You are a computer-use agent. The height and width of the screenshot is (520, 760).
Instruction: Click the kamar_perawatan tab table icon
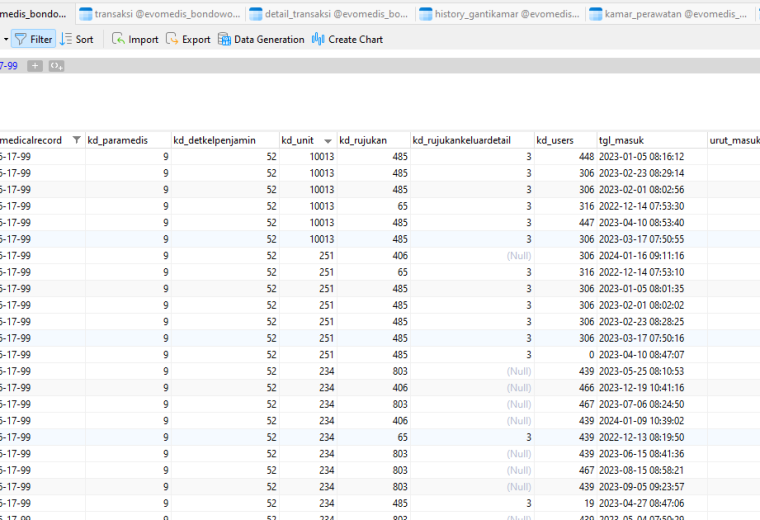pyautogui.click(x=596, y=14)
